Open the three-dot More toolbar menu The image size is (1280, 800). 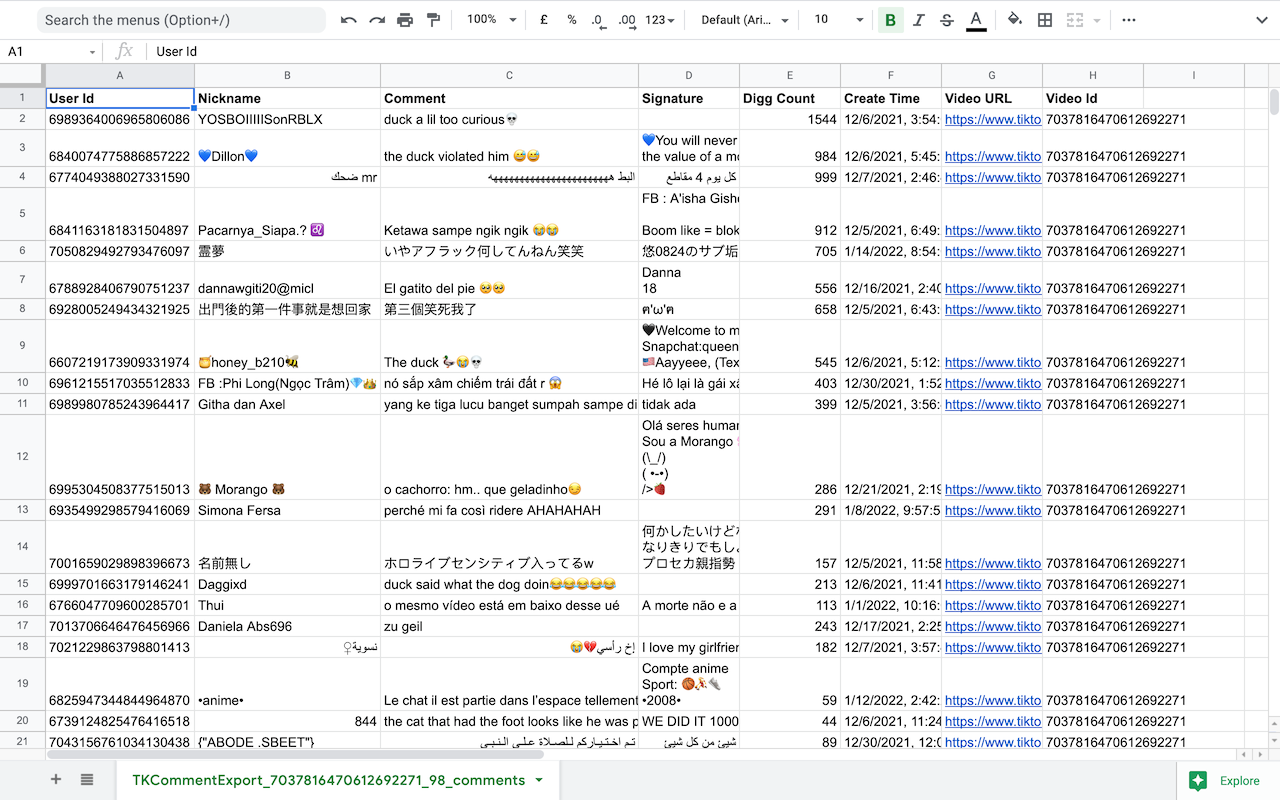point(1129,20)
